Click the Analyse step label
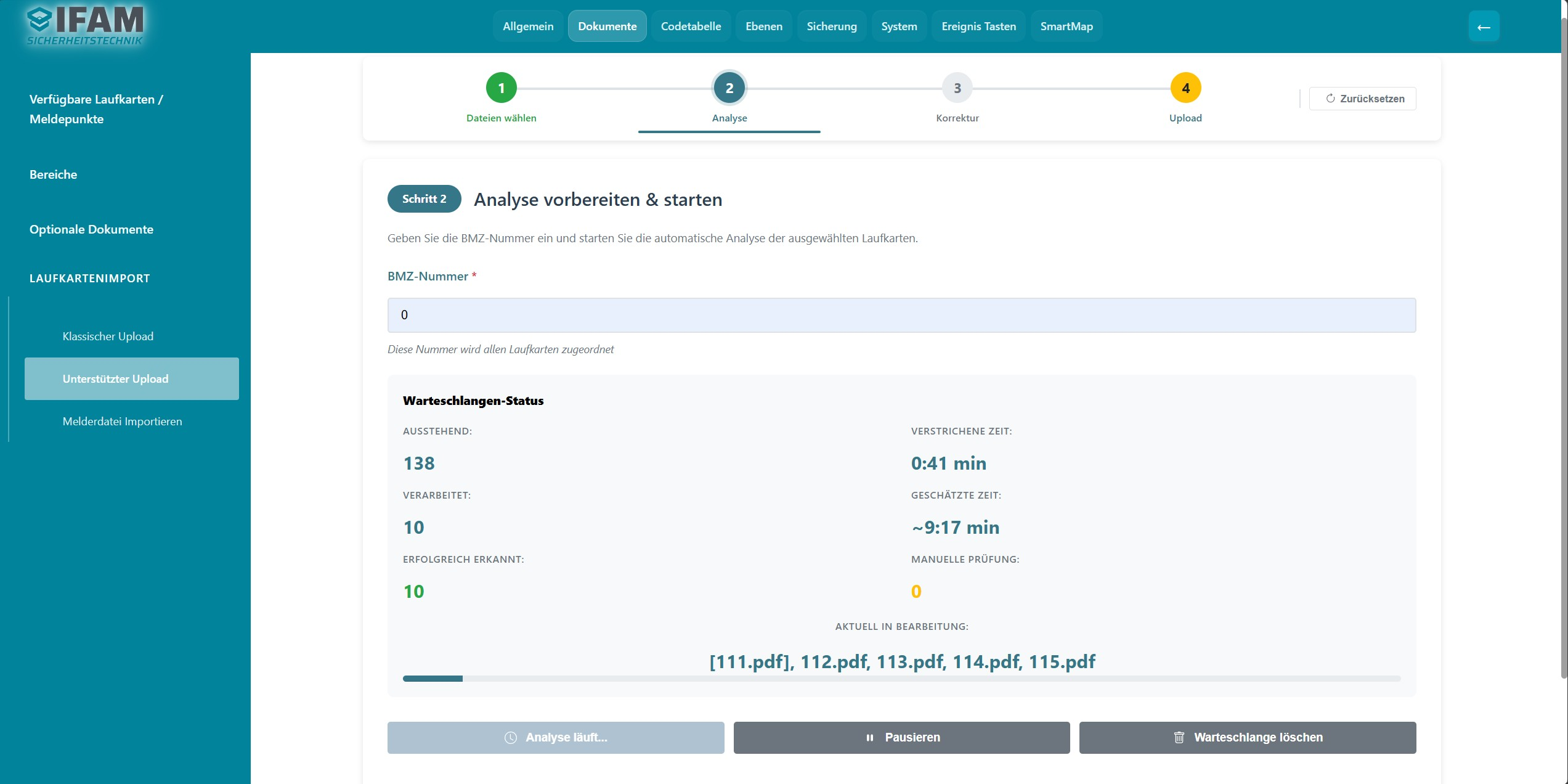This screenshot has width=1568, height=784. pyautogui.click(x=729, y=118)
